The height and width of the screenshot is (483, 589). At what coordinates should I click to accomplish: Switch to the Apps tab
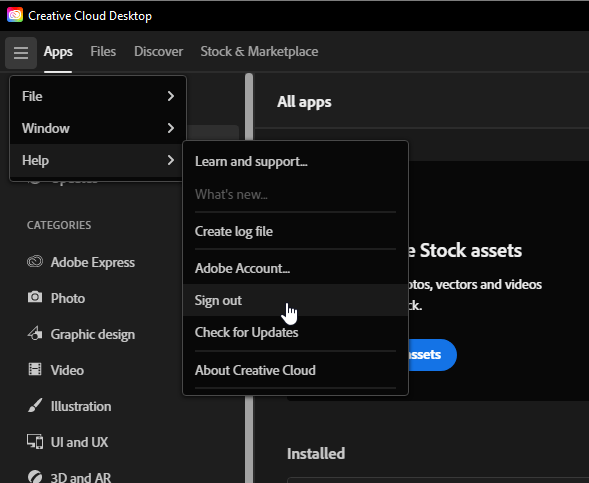coord(58,51)
